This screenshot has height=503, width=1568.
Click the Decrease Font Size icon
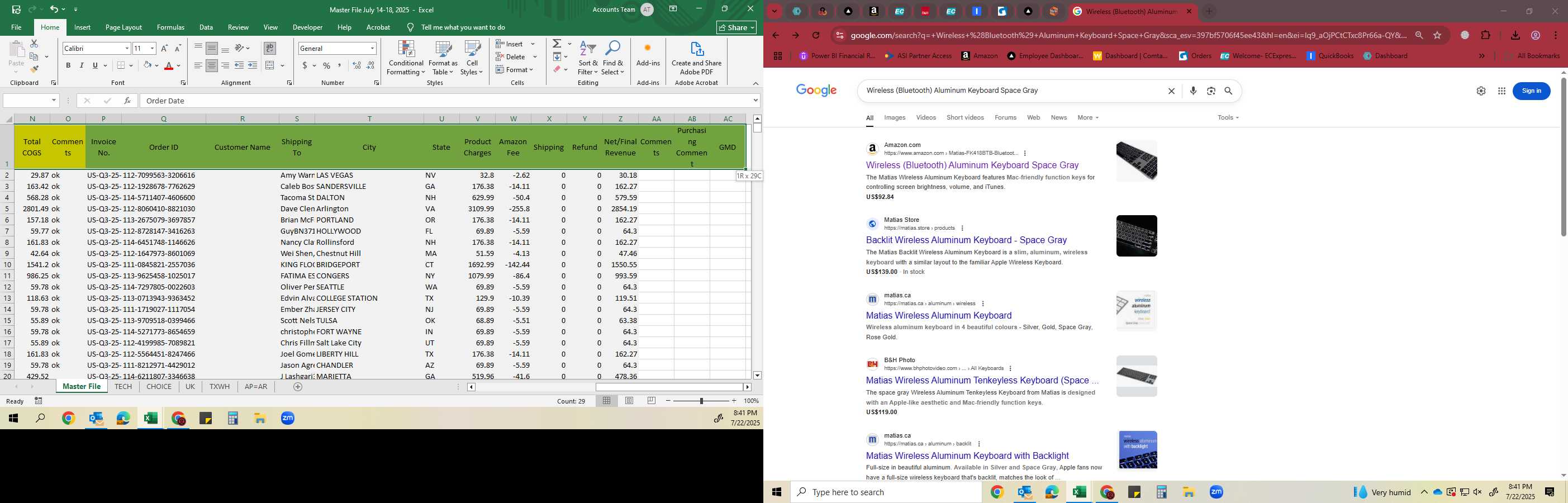pos(178,48)
